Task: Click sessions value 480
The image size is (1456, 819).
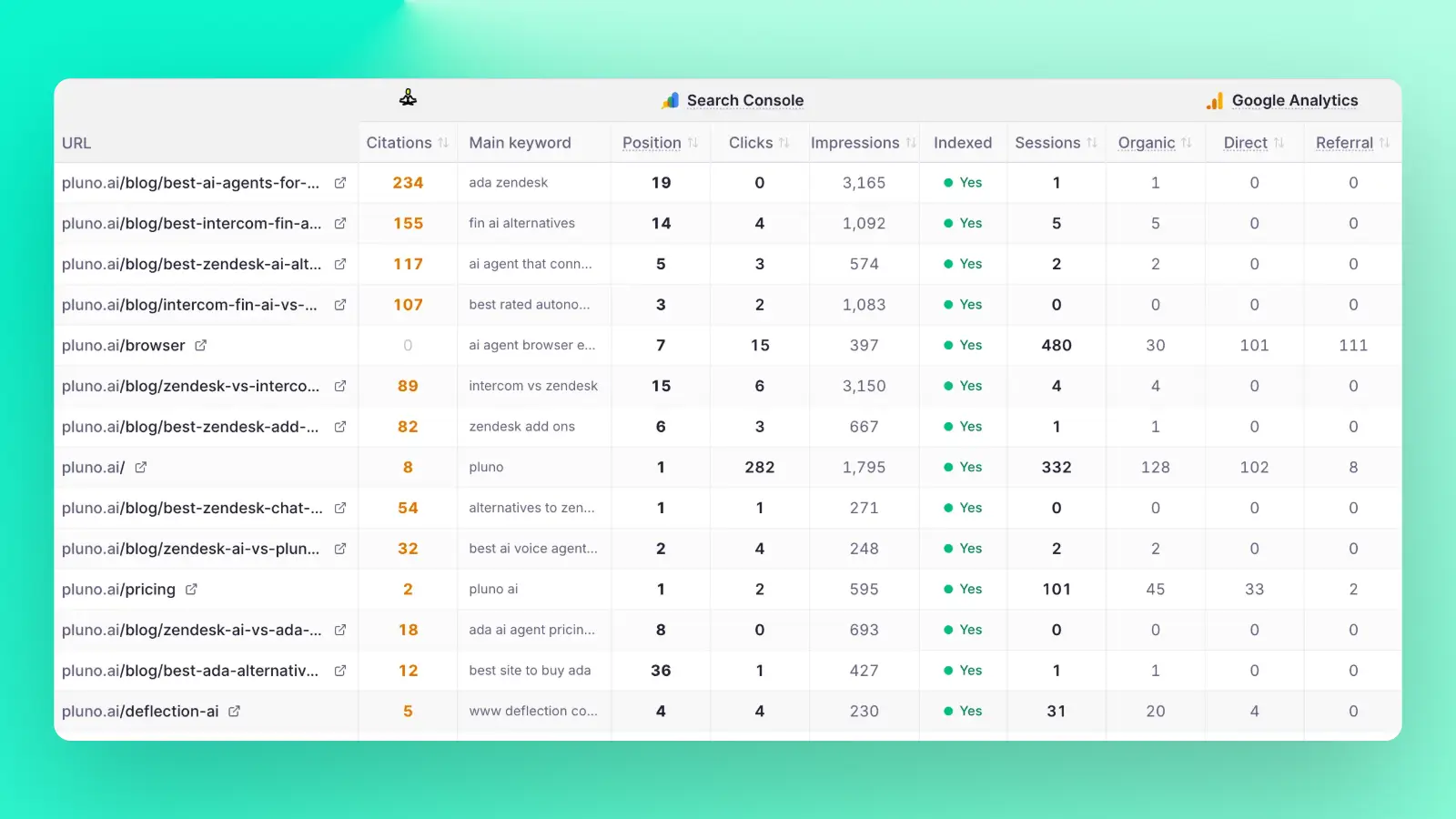Action: tap(1057, 345)
